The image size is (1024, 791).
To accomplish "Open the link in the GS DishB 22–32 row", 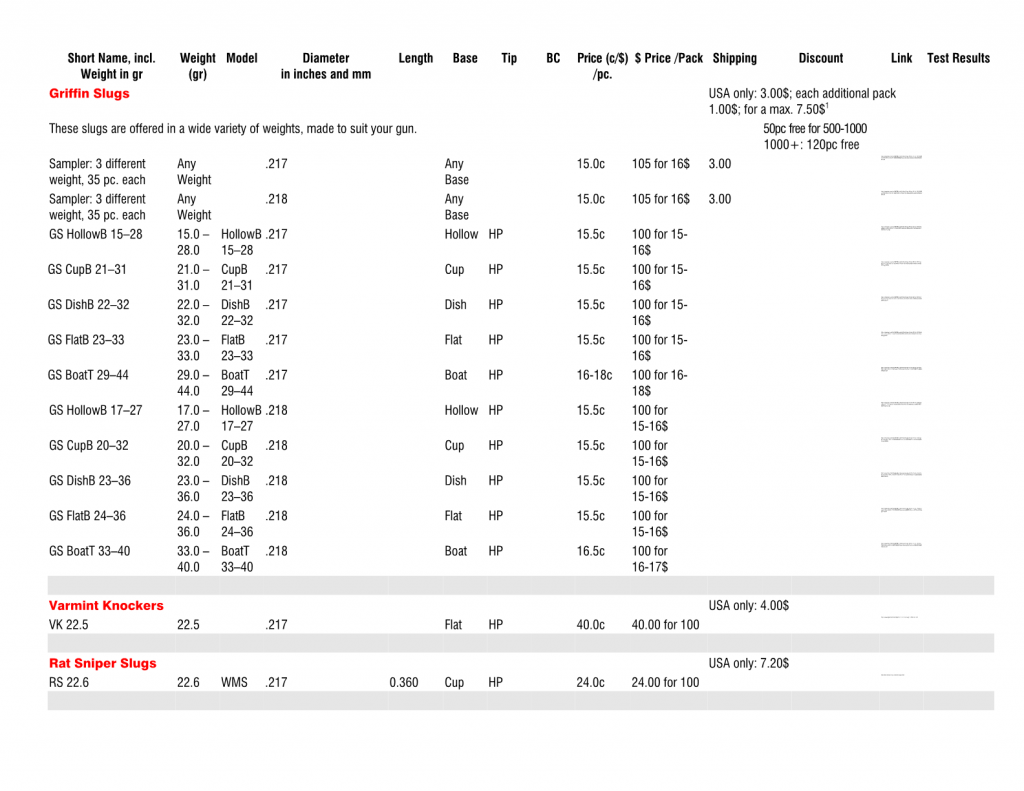I will (901, 299).
